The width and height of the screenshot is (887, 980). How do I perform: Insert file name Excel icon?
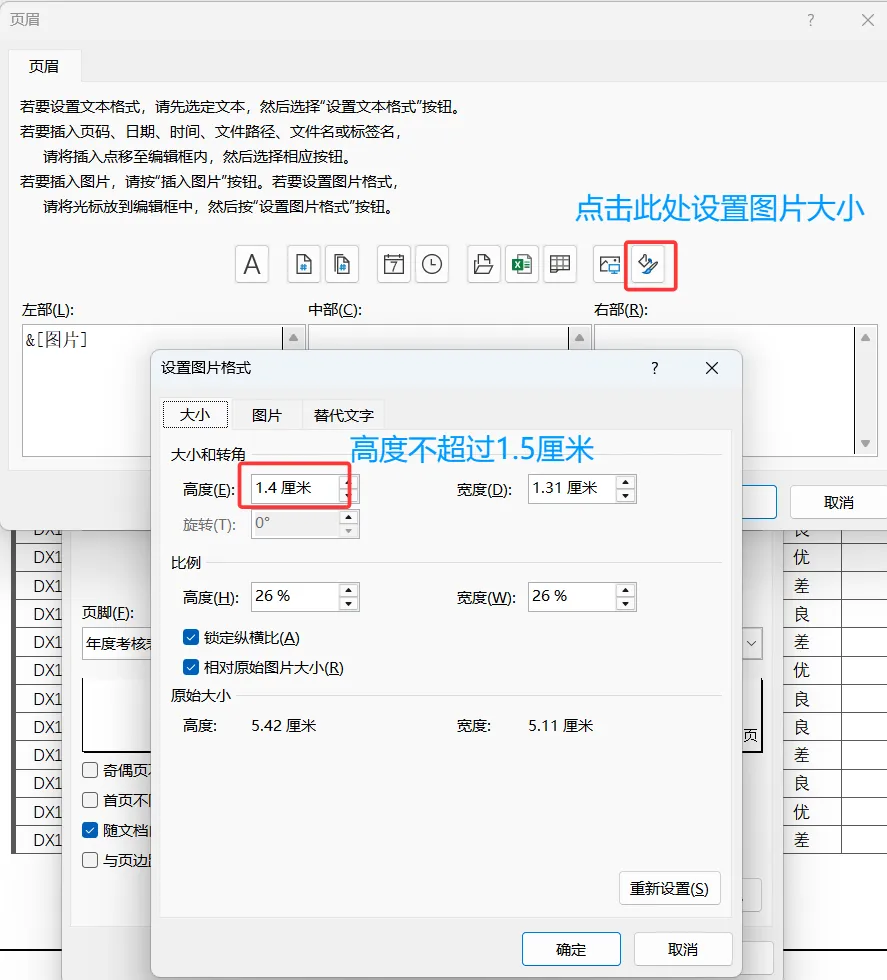click(x=522, y=264)
